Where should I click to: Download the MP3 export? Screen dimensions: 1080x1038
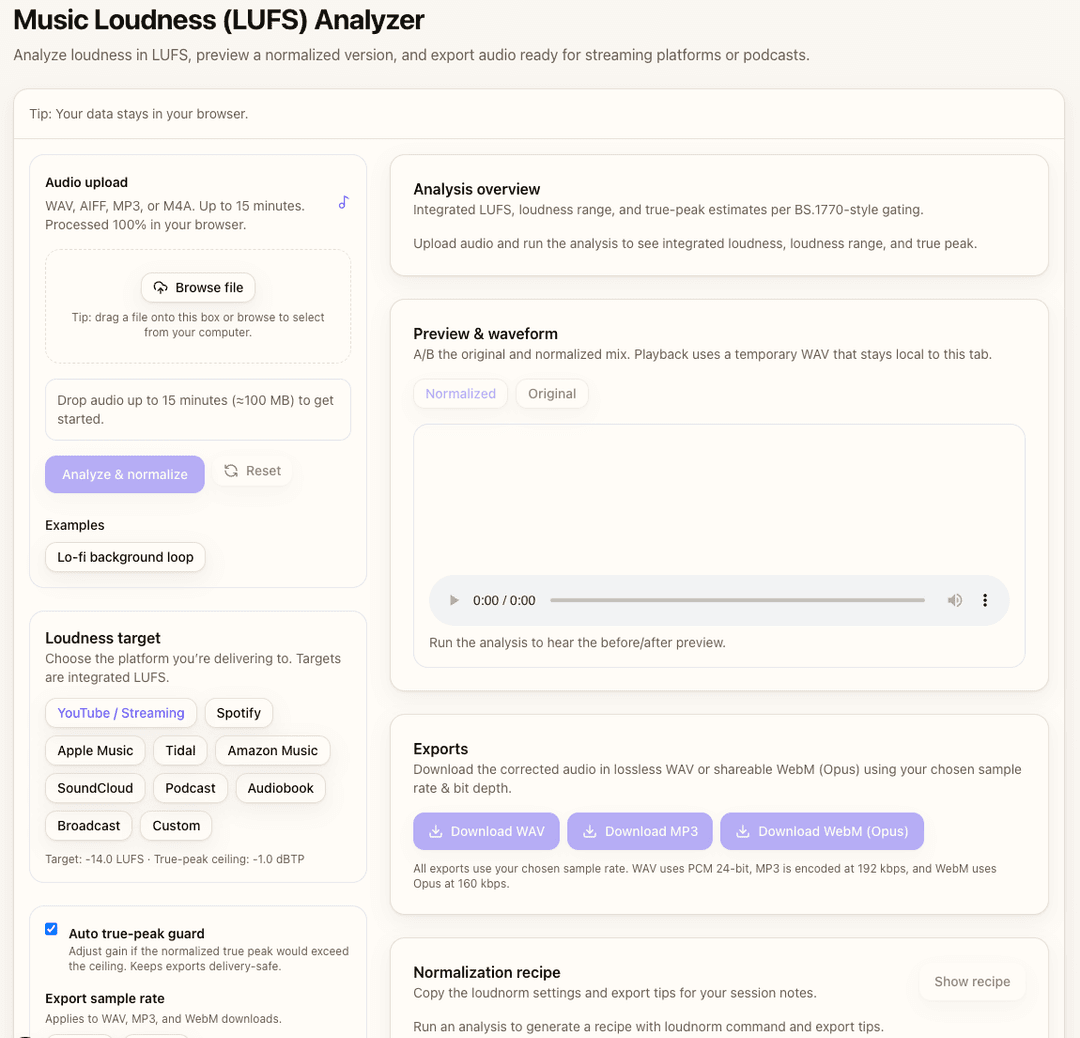[640, 831]
